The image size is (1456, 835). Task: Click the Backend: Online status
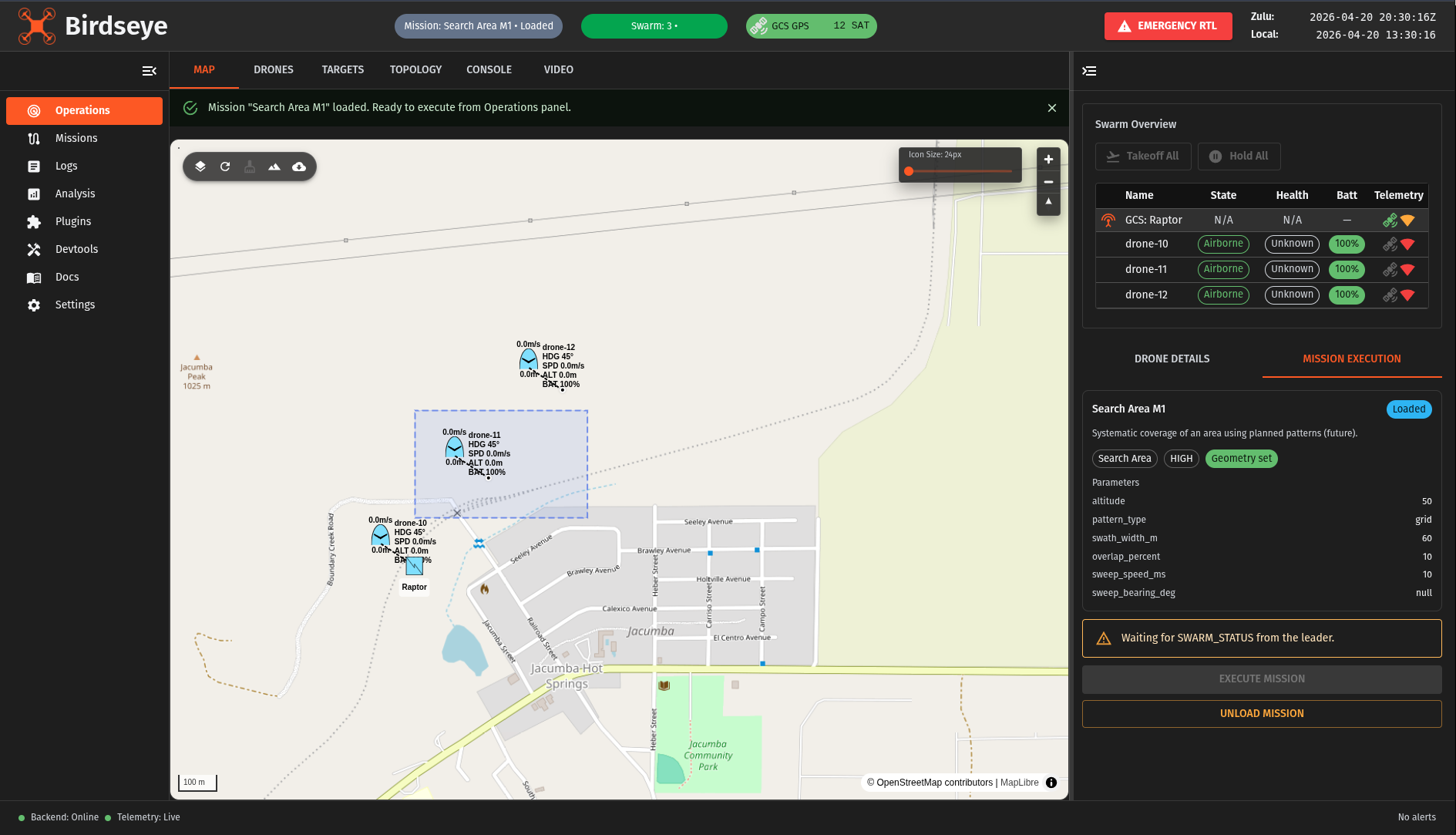coord(59,818)
